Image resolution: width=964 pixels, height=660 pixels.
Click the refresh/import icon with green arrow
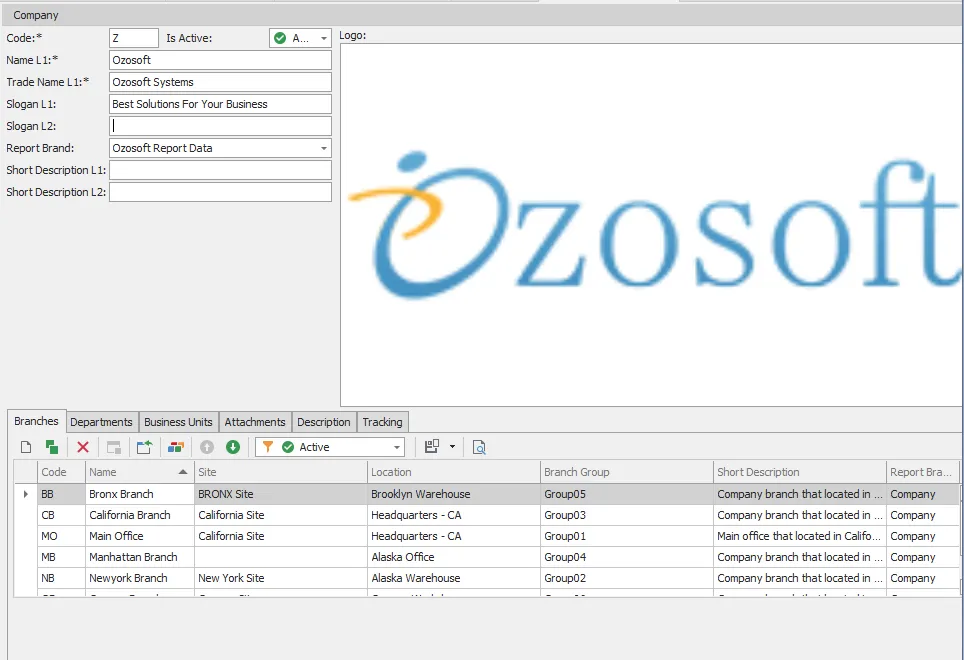pos(143,447)
